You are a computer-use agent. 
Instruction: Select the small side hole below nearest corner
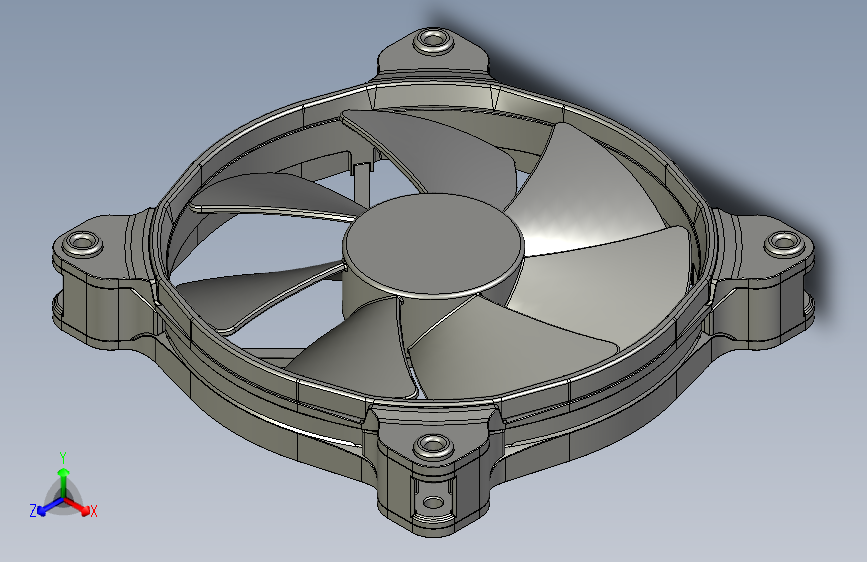[433, 503]
